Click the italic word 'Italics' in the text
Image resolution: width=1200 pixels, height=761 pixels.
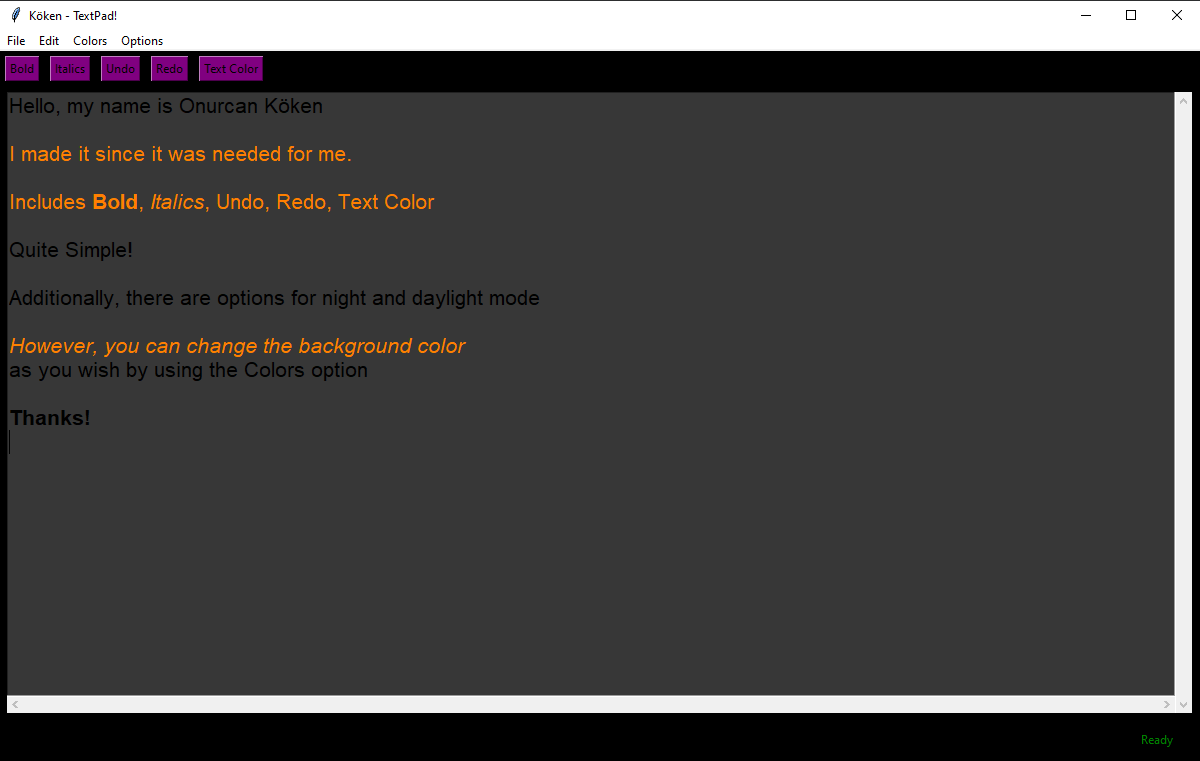click(177, 202)
